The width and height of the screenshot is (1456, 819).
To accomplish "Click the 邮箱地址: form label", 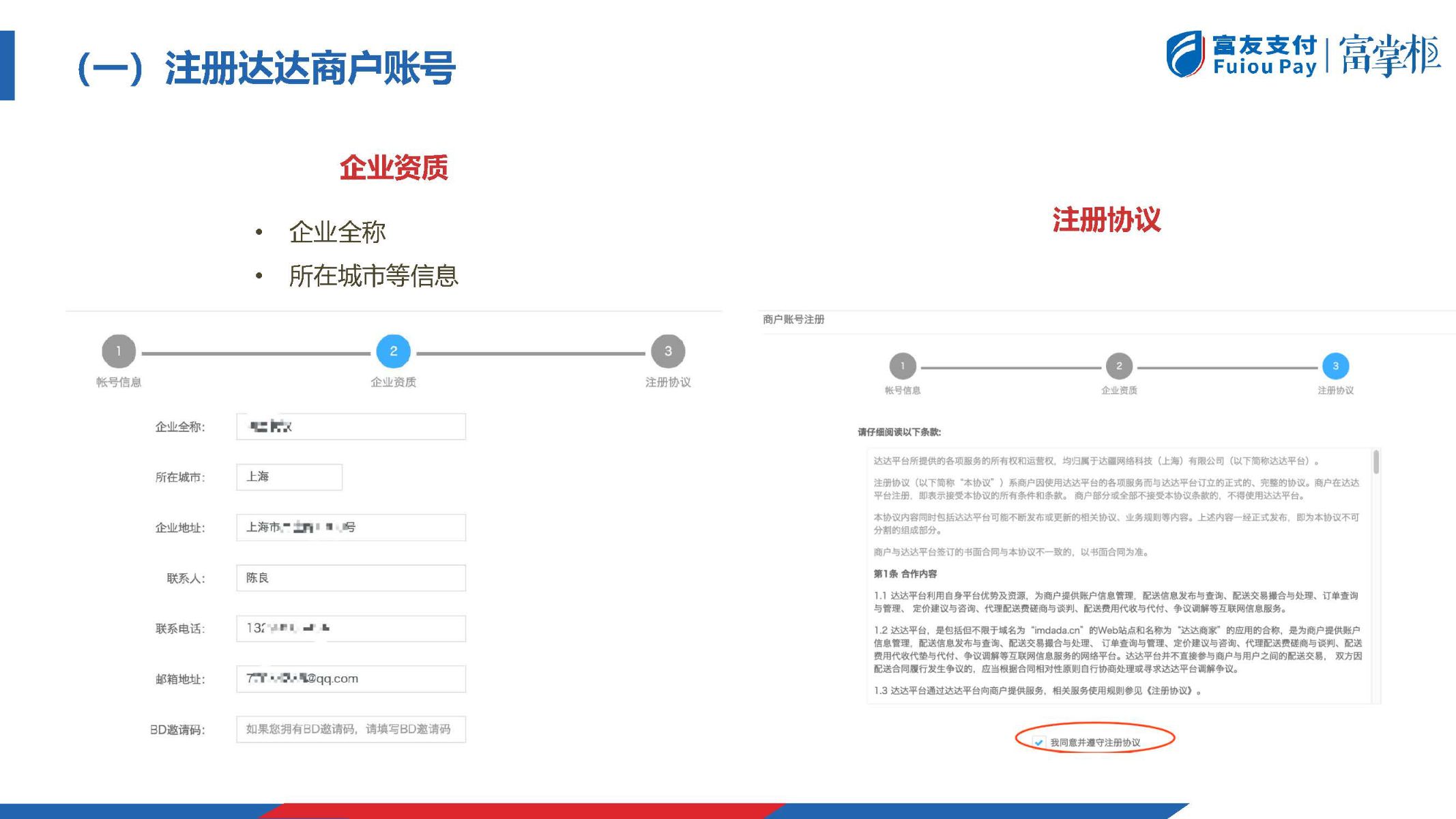I will (x=180, y=680).
